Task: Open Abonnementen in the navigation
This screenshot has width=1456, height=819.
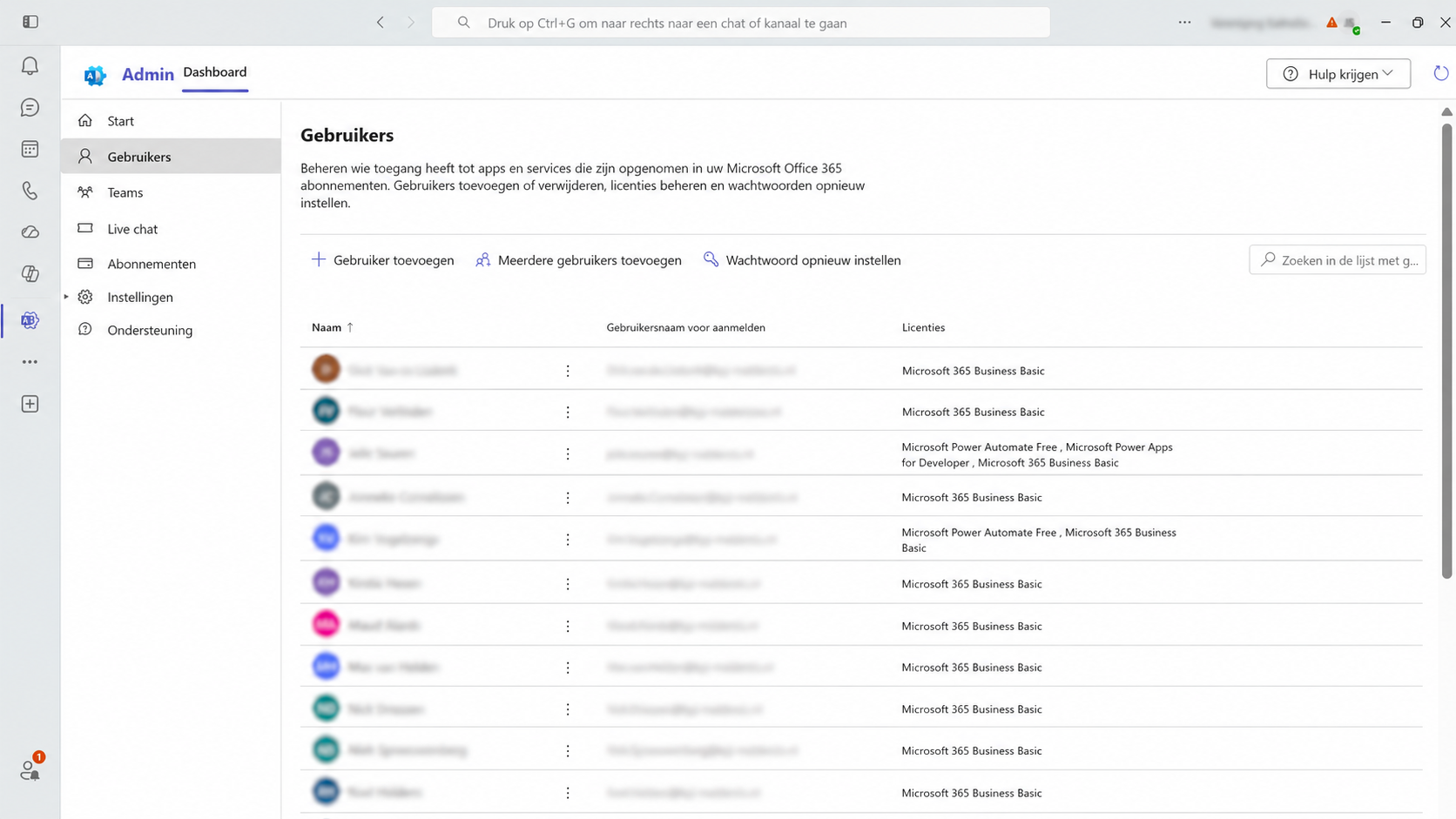Action: coord(171,264)
